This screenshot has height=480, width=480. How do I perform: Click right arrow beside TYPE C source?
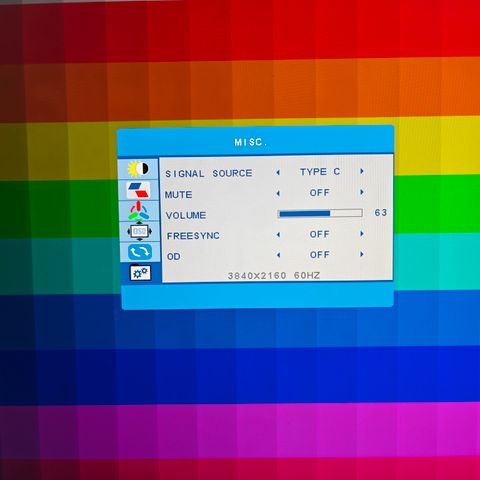362,171
